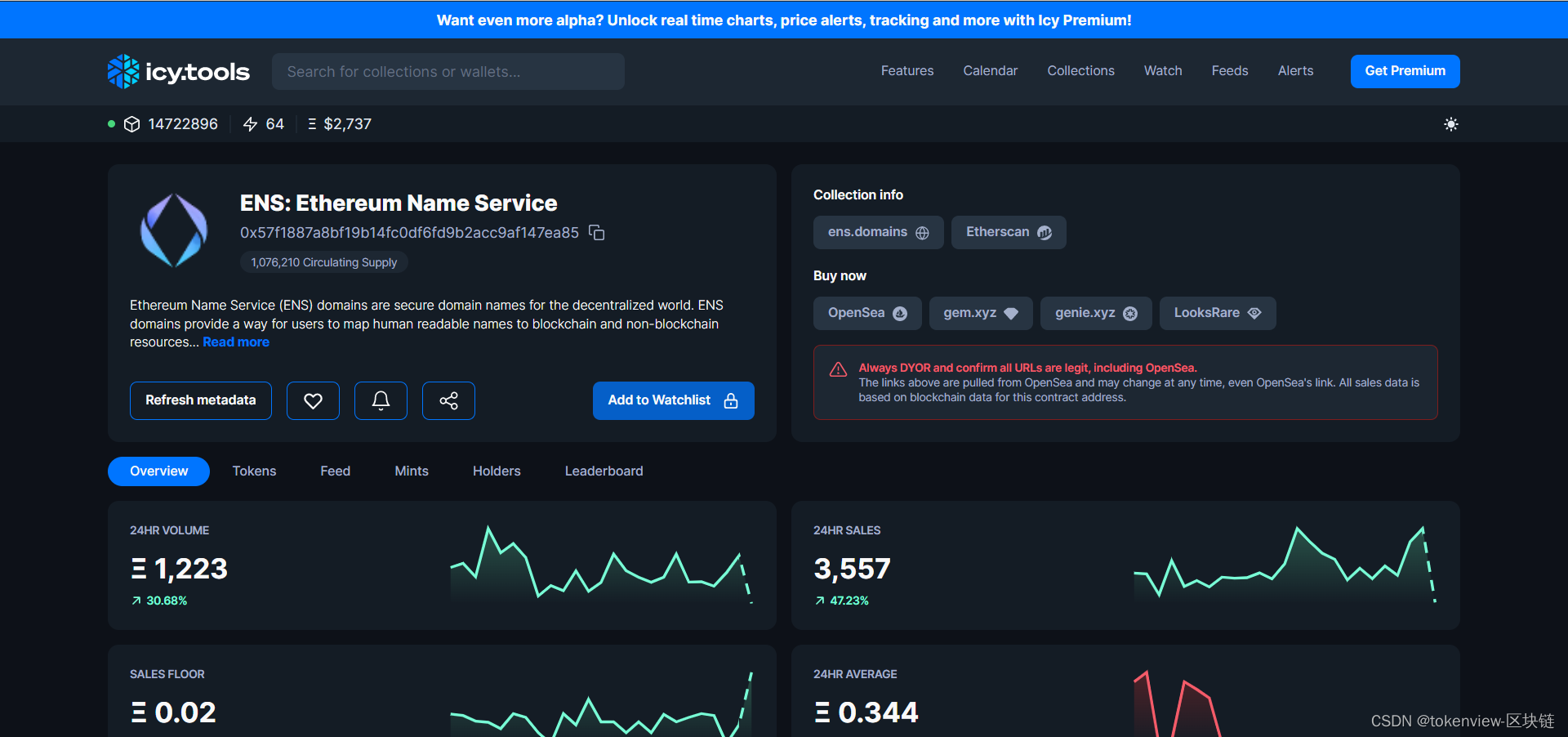Switch to the Mints tab
The image size is (1568, 737).
pos(412,471)
